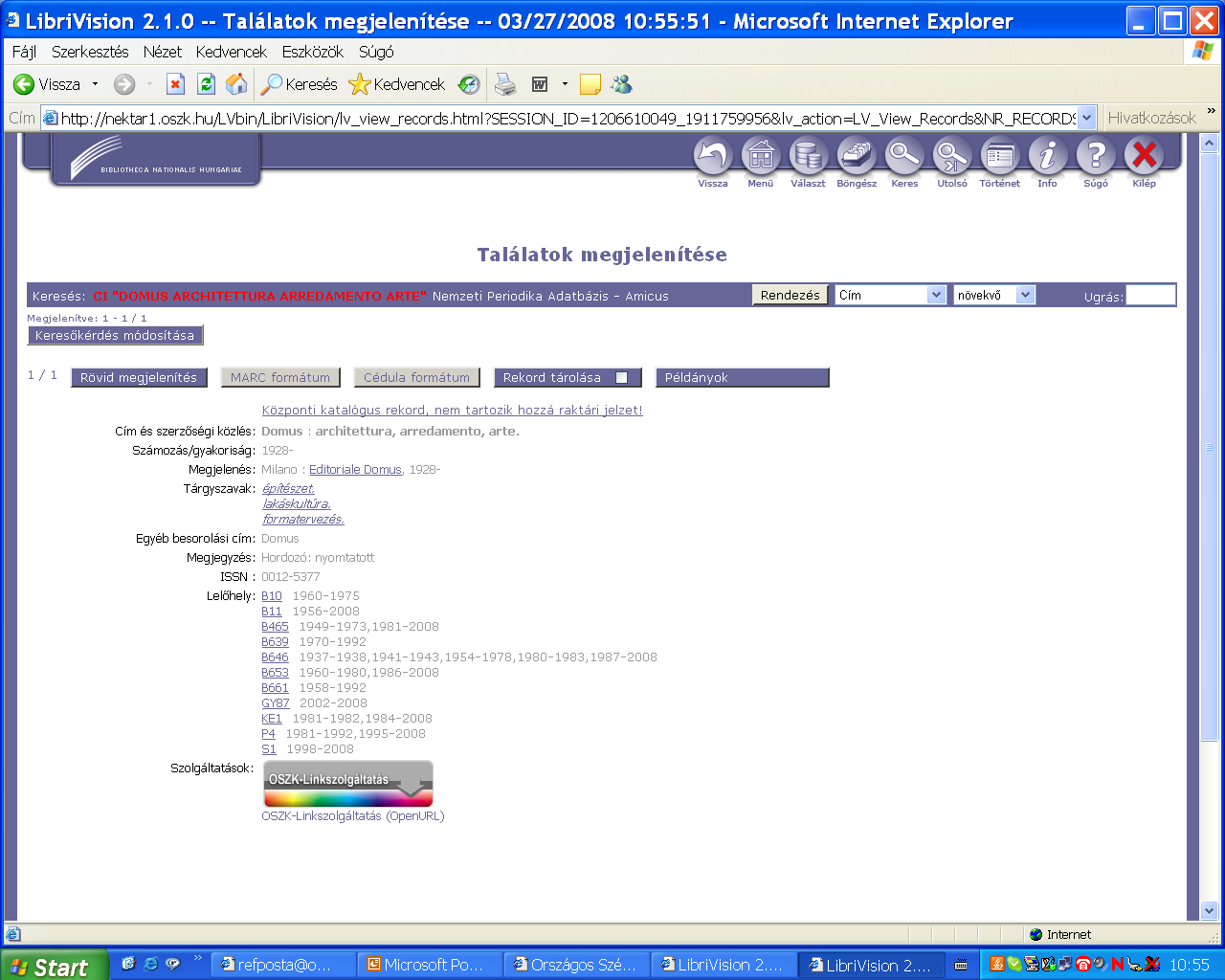The height and width of the screenshot is (980, 1225).
Task: Open the B465 location link
Action: point(275,626)
